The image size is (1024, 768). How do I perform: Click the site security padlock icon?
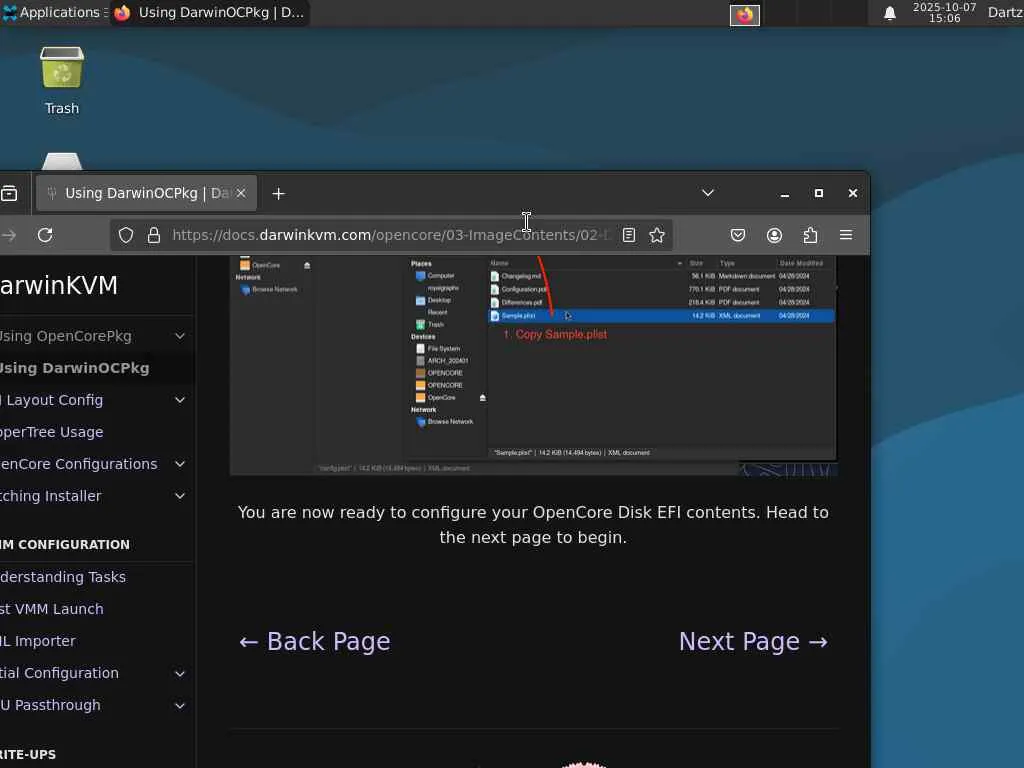tap(153, 235)
